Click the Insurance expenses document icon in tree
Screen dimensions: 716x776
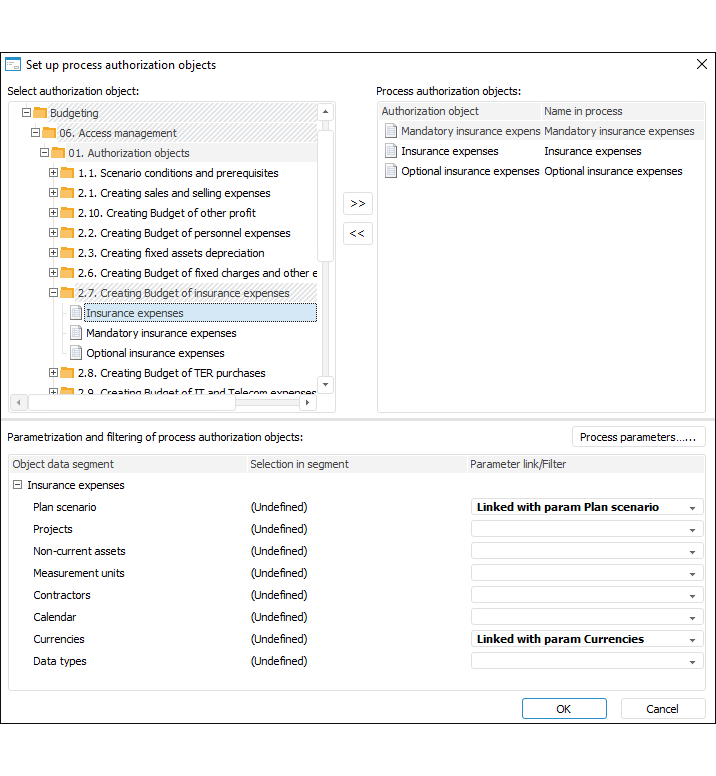pyautogui.click(x=76, y=313)
